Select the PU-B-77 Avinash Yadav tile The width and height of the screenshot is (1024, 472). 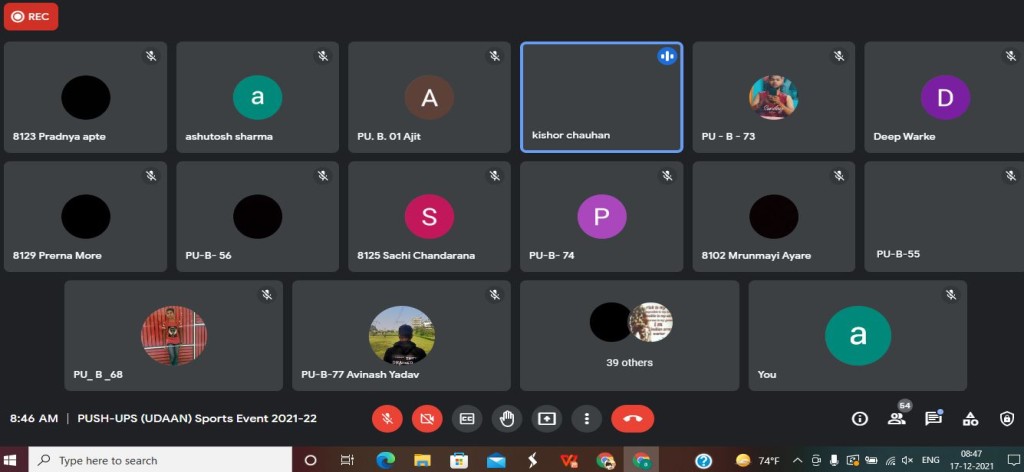click(x=401, y=336)
